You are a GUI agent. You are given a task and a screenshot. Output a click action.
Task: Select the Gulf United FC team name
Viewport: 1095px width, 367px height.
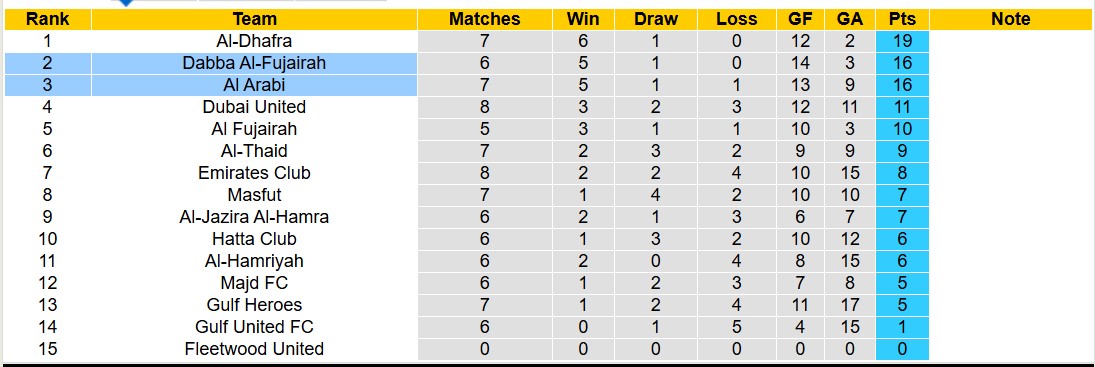(x=254, y=327)
